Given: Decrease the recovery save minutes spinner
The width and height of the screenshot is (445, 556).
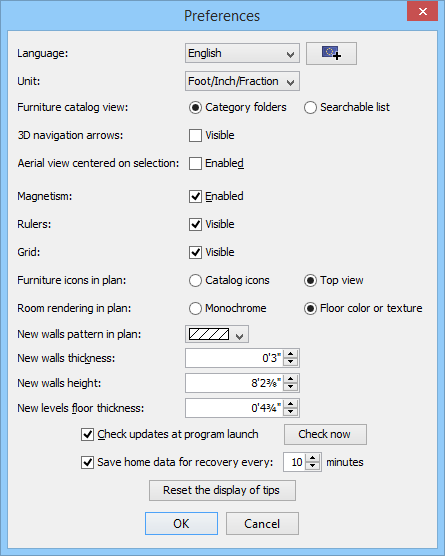Looking at the screenshot, I should [x=313, y=466].
